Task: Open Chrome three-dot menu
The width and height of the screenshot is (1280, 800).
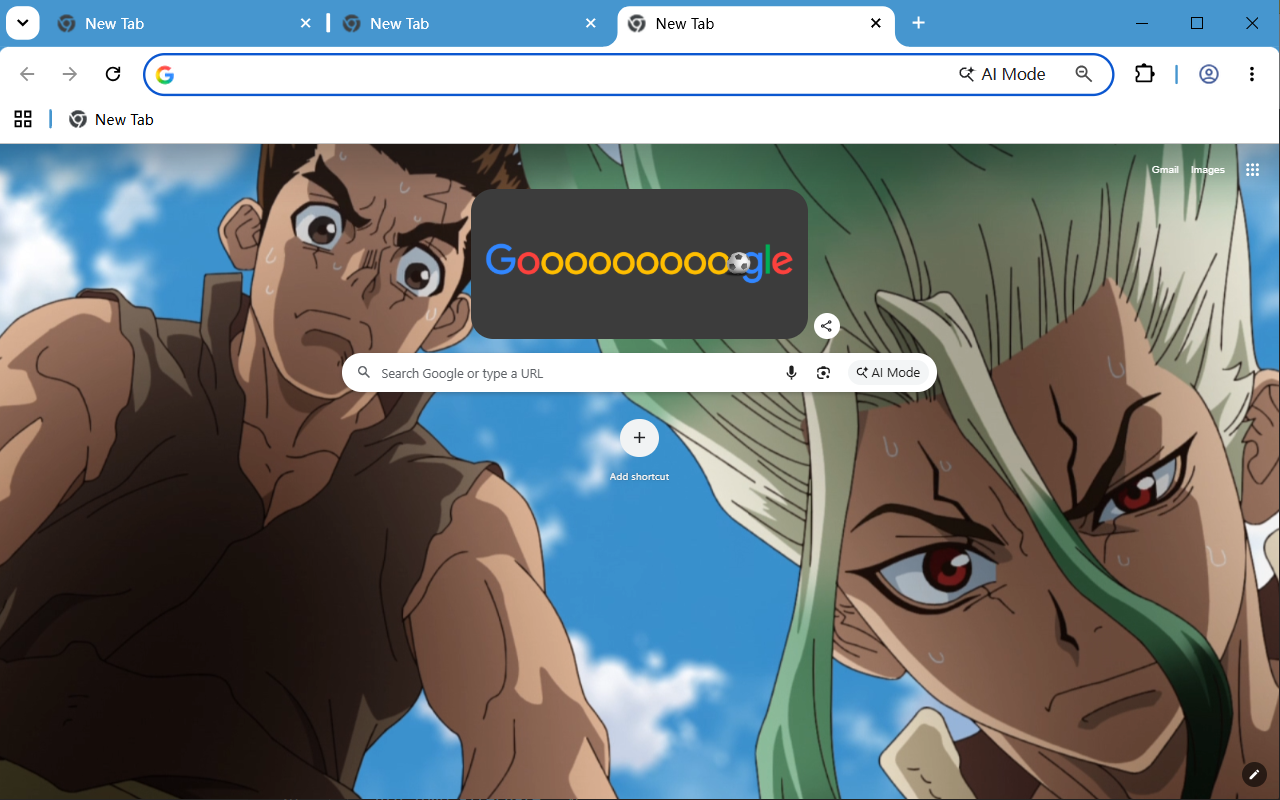Action: click(1252, 74)
